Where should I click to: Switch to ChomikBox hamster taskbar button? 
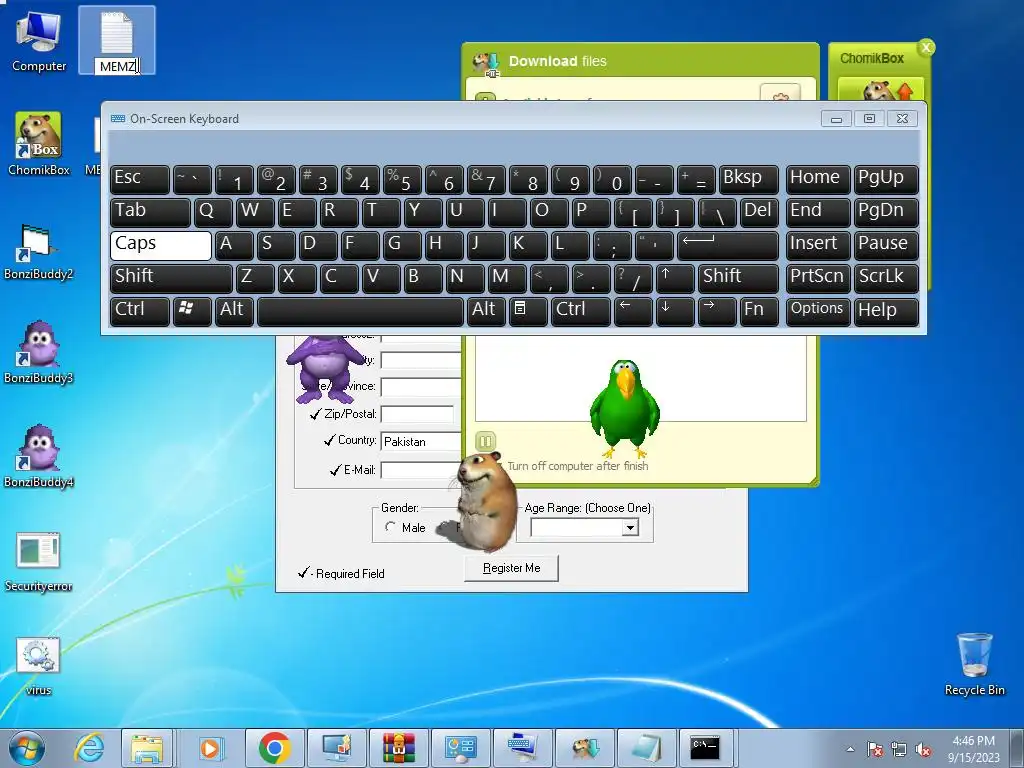(x=585, y=748)
